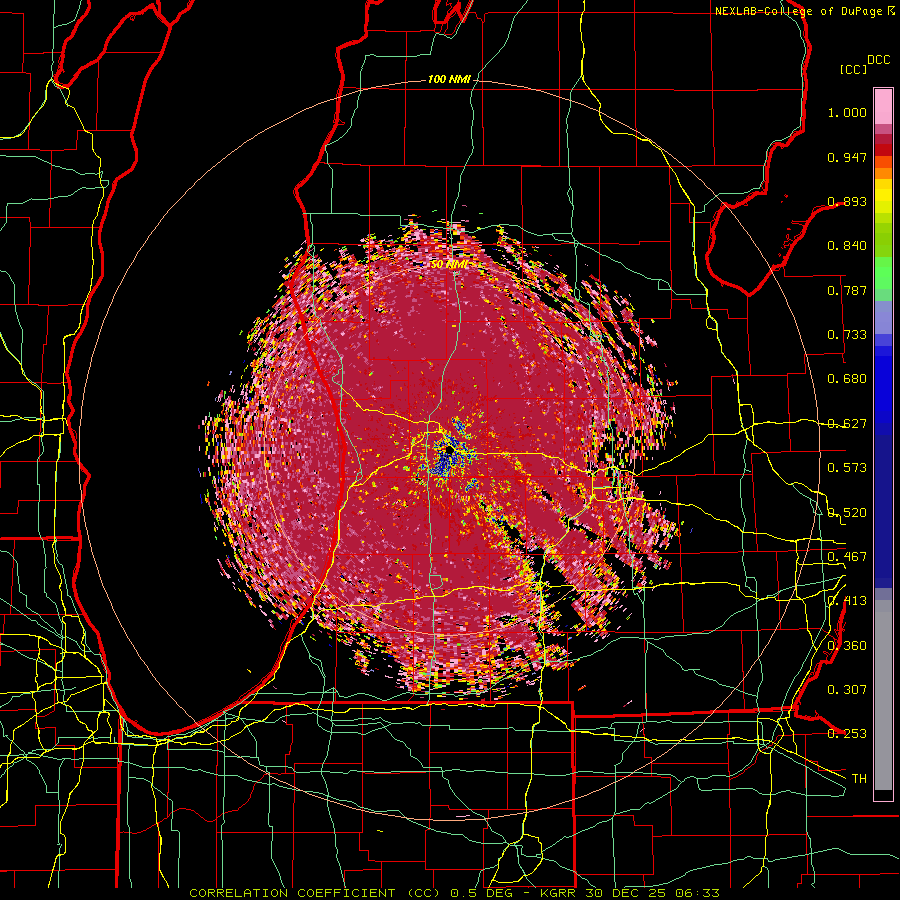Pick the light pink color bar segment
The height and width of the screenshot is (900, 900).
pyautogui.click(x=883, y=106)
